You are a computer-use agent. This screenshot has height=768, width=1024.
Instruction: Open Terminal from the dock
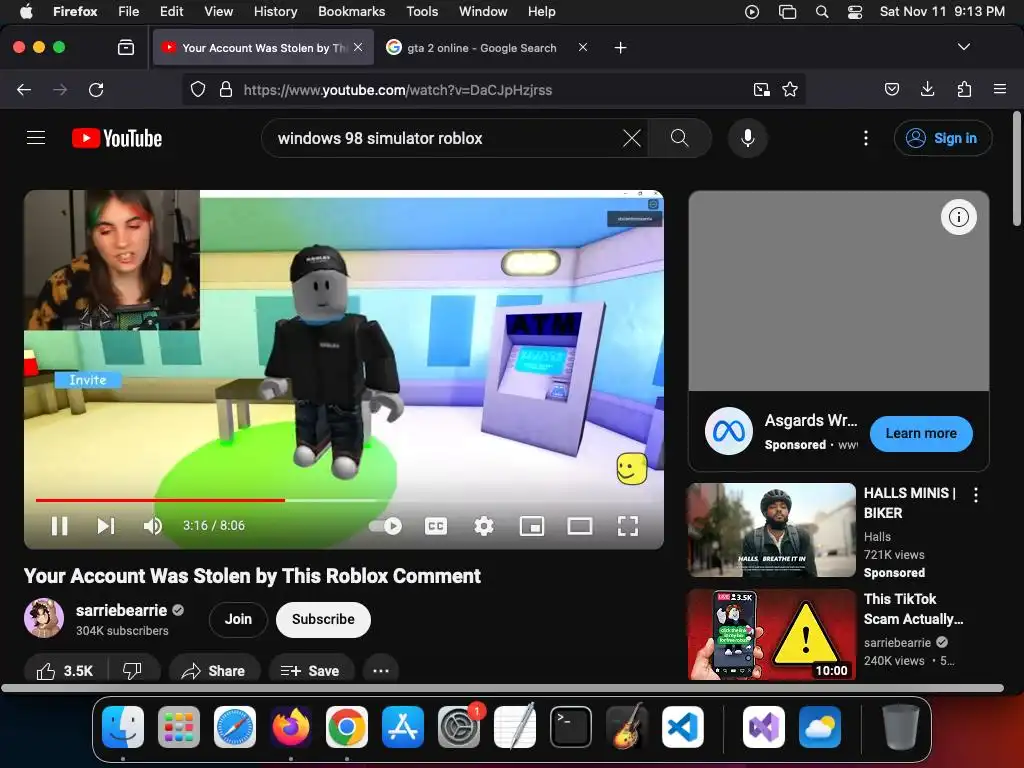click(x=571, y=727)
